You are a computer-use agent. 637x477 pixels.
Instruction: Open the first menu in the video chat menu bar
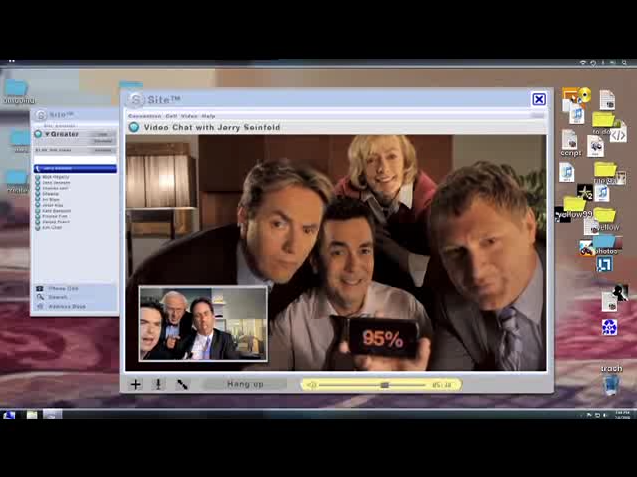[x=145, y=116]
